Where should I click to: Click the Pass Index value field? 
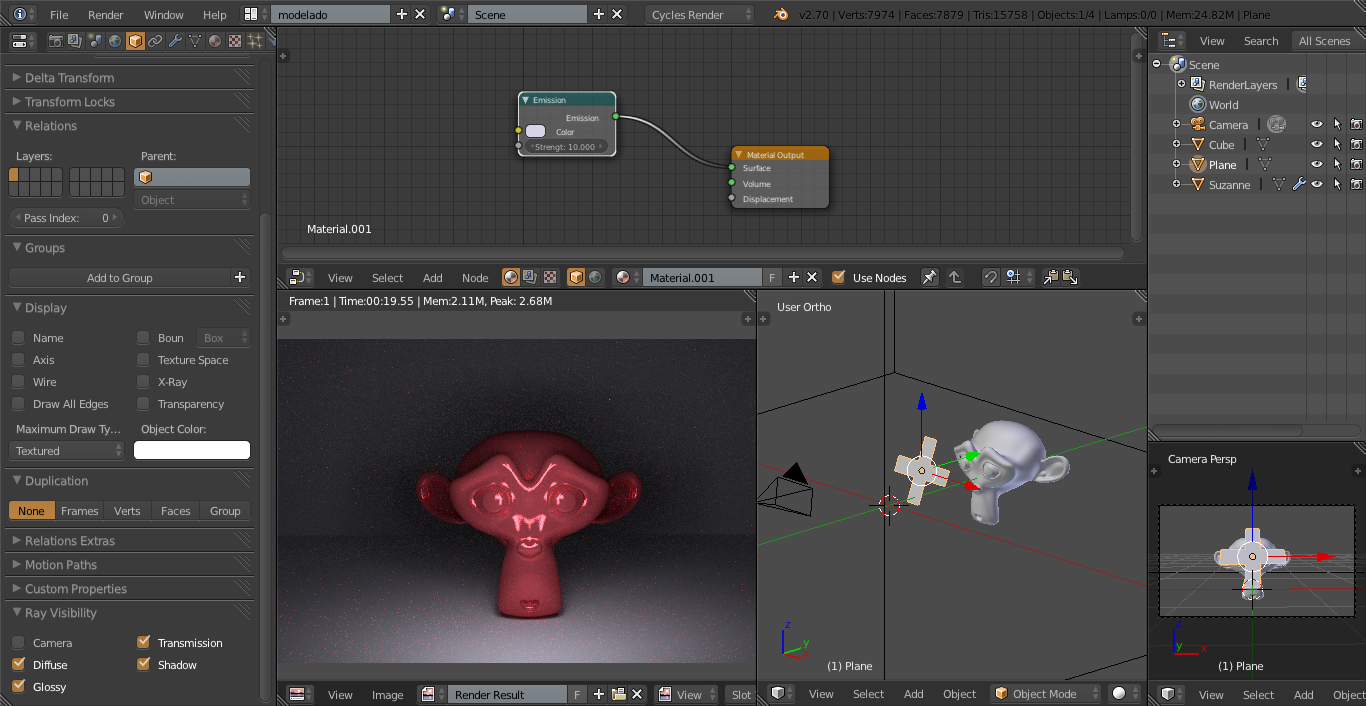coord(66,217)
